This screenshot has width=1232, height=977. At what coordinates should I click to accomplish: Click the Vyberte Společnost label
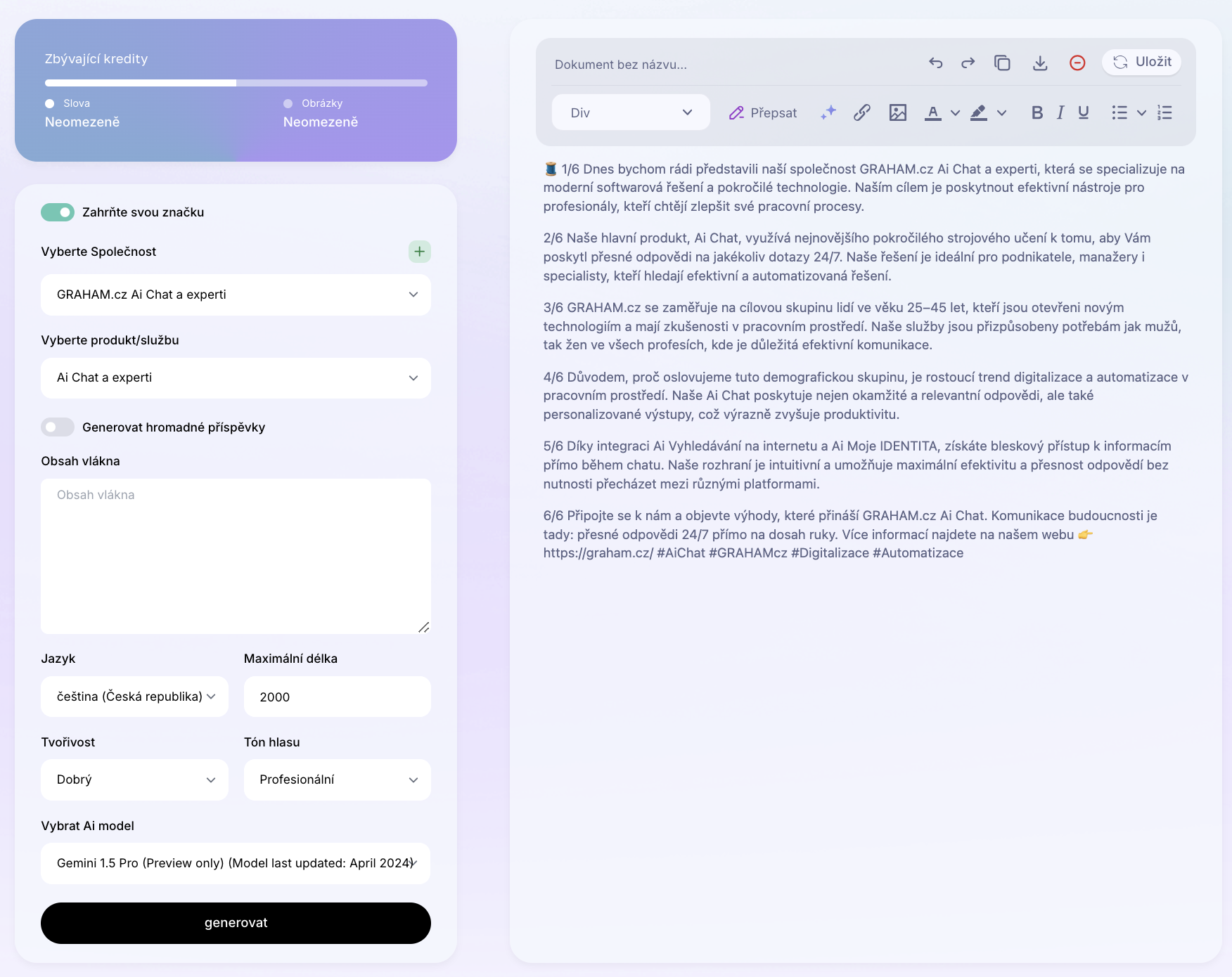pos(98,252)
